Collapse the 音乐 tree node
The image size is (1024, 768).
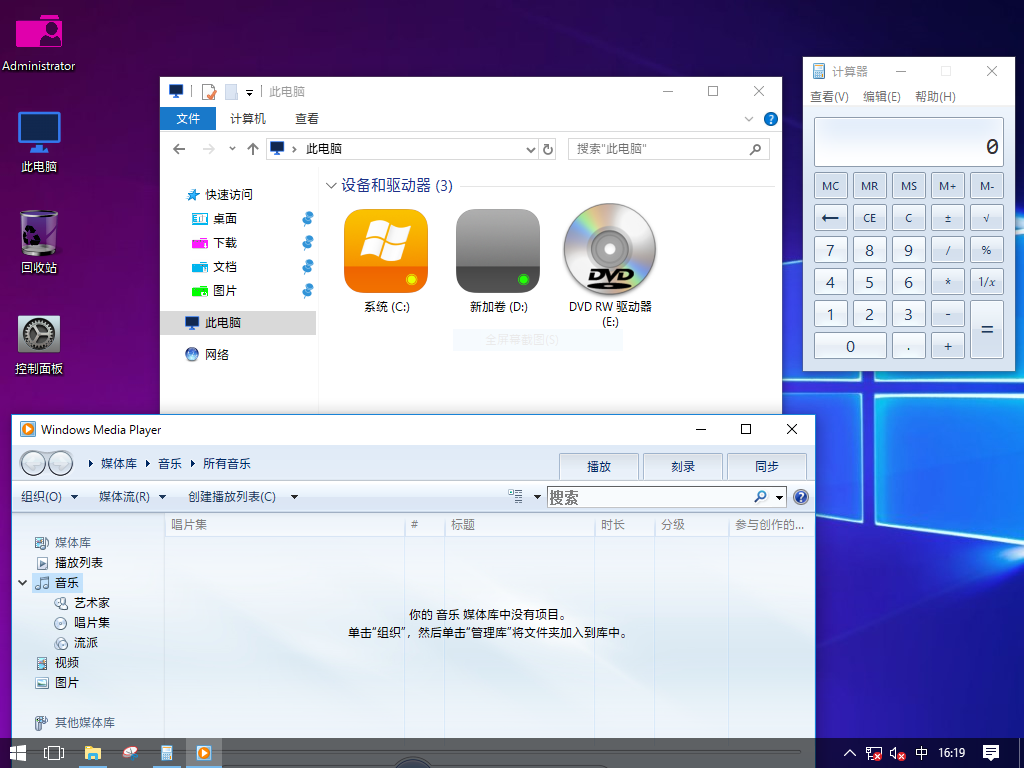coord(22,582)
